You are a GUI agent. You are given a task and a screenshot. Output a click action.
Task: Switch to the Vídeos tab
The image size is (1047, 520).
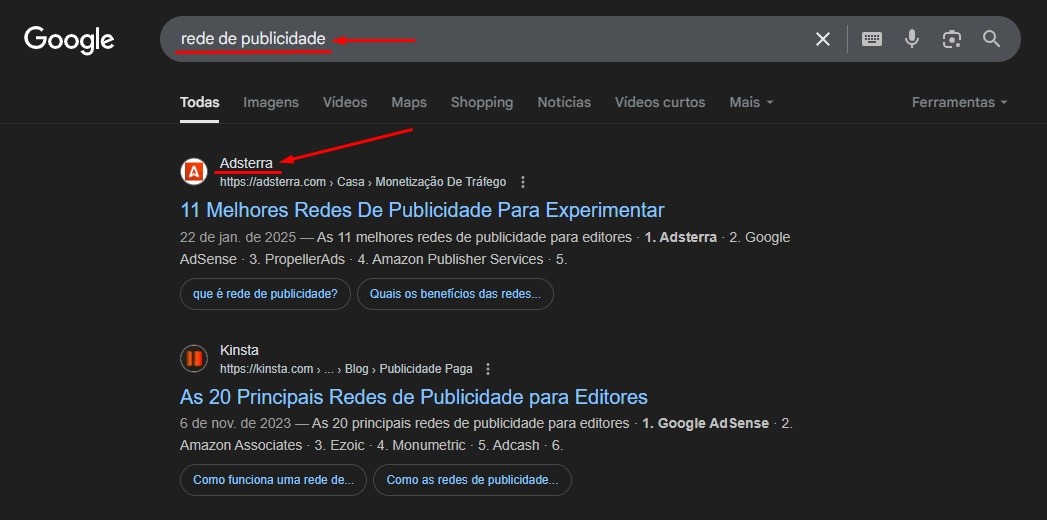point(345,103)
